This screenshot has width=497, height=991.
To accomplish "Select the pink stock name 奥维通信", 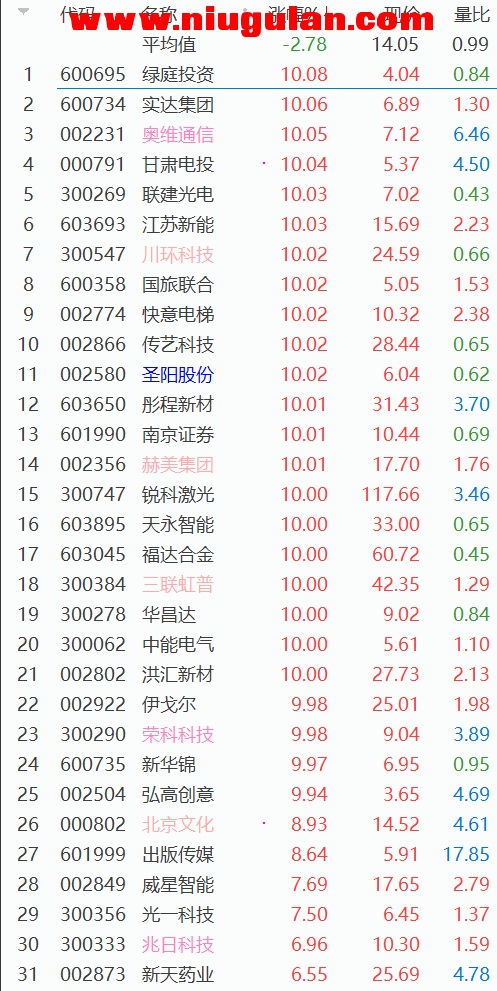I will 178,135.
